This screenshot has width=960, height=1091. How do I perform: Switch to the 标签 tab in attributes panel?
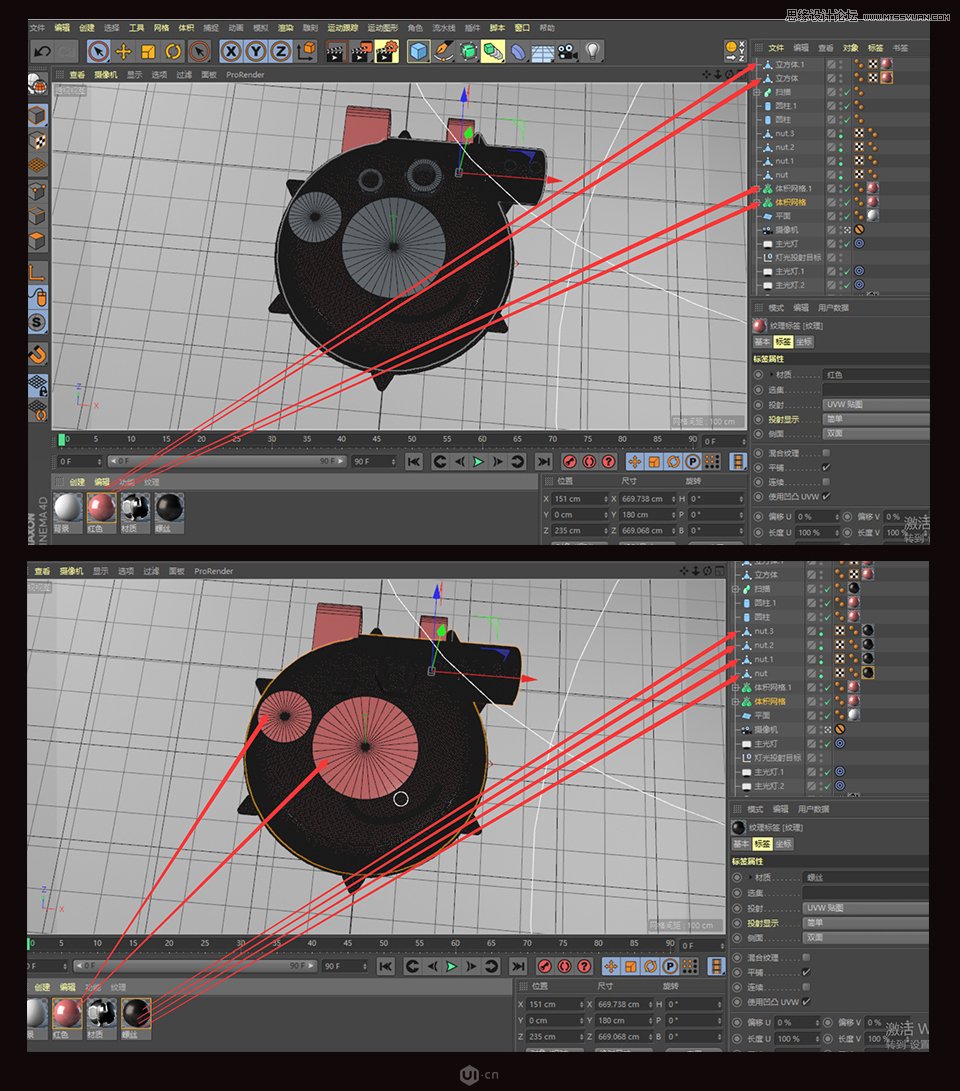(x=785, y=342)
